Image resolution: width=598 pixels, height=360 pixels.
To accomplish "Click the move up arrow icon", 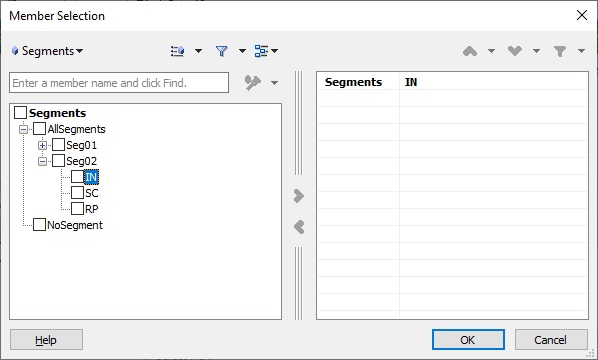I will 470,51.
